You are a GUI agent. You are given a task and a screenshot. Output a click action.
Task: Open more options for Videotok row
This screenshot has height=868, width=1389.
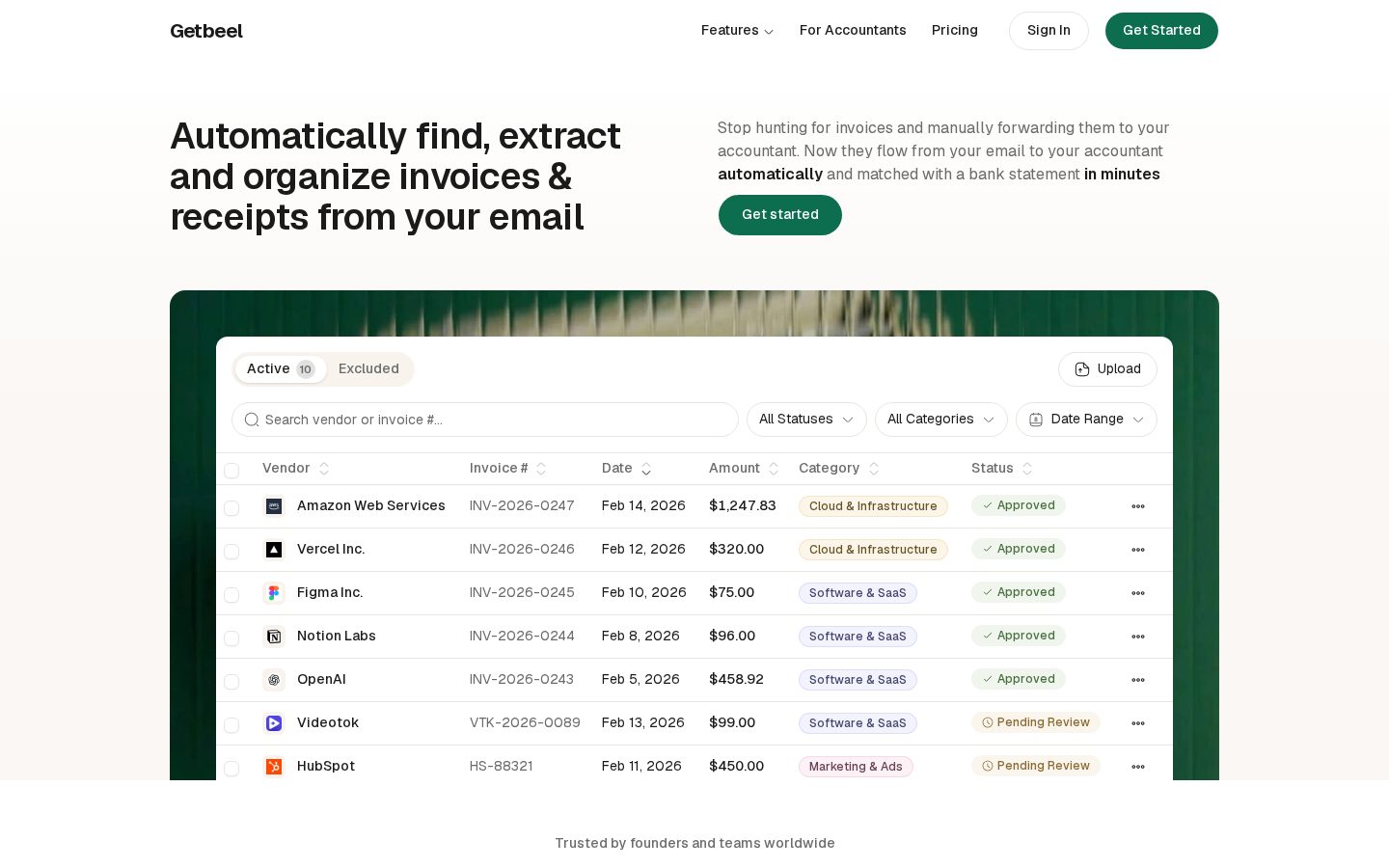tap(1138, 723)
